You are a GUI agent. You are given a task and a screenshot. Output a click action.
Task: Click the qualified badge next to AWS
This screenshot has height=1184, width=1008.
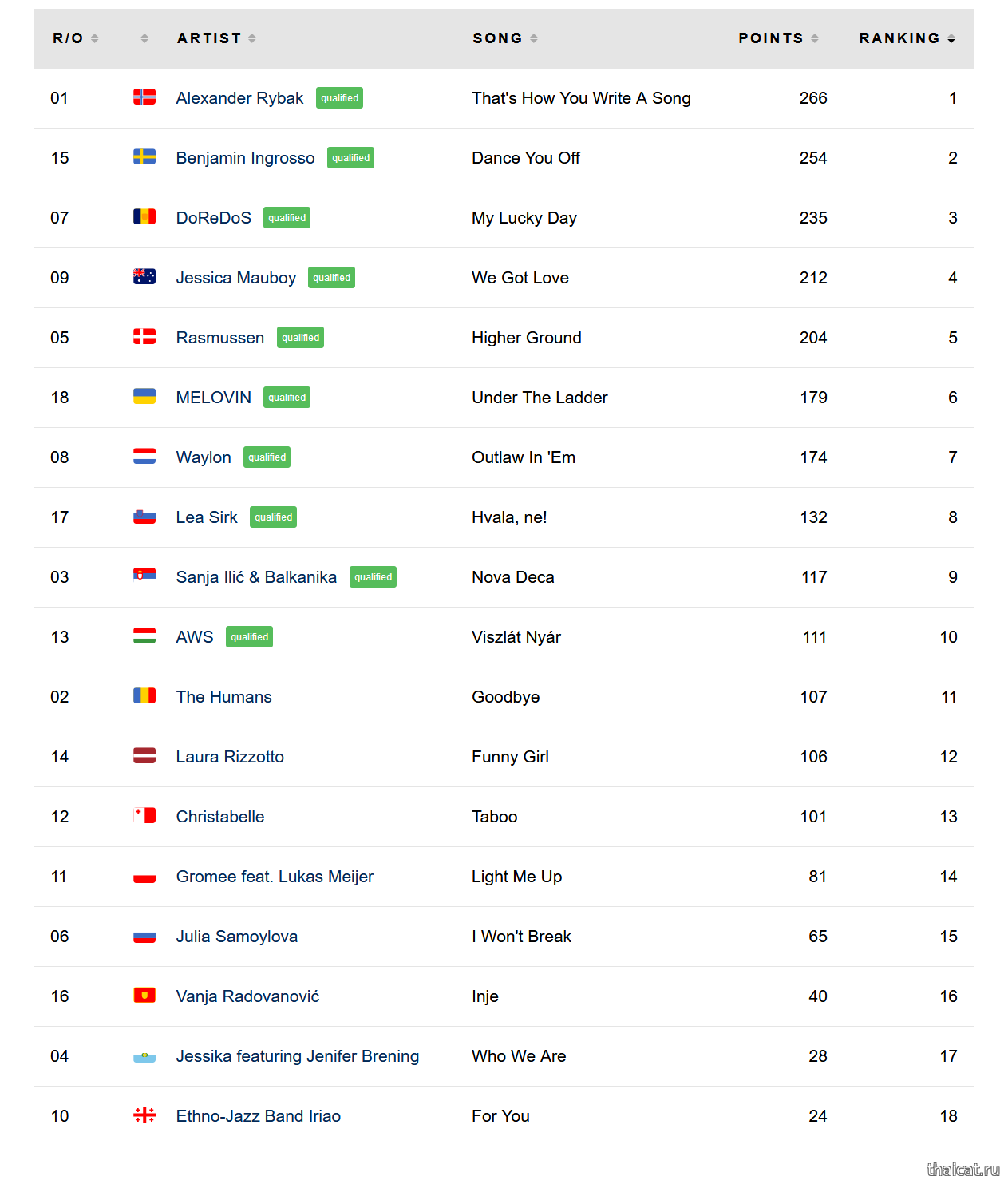tap(249, 637)
